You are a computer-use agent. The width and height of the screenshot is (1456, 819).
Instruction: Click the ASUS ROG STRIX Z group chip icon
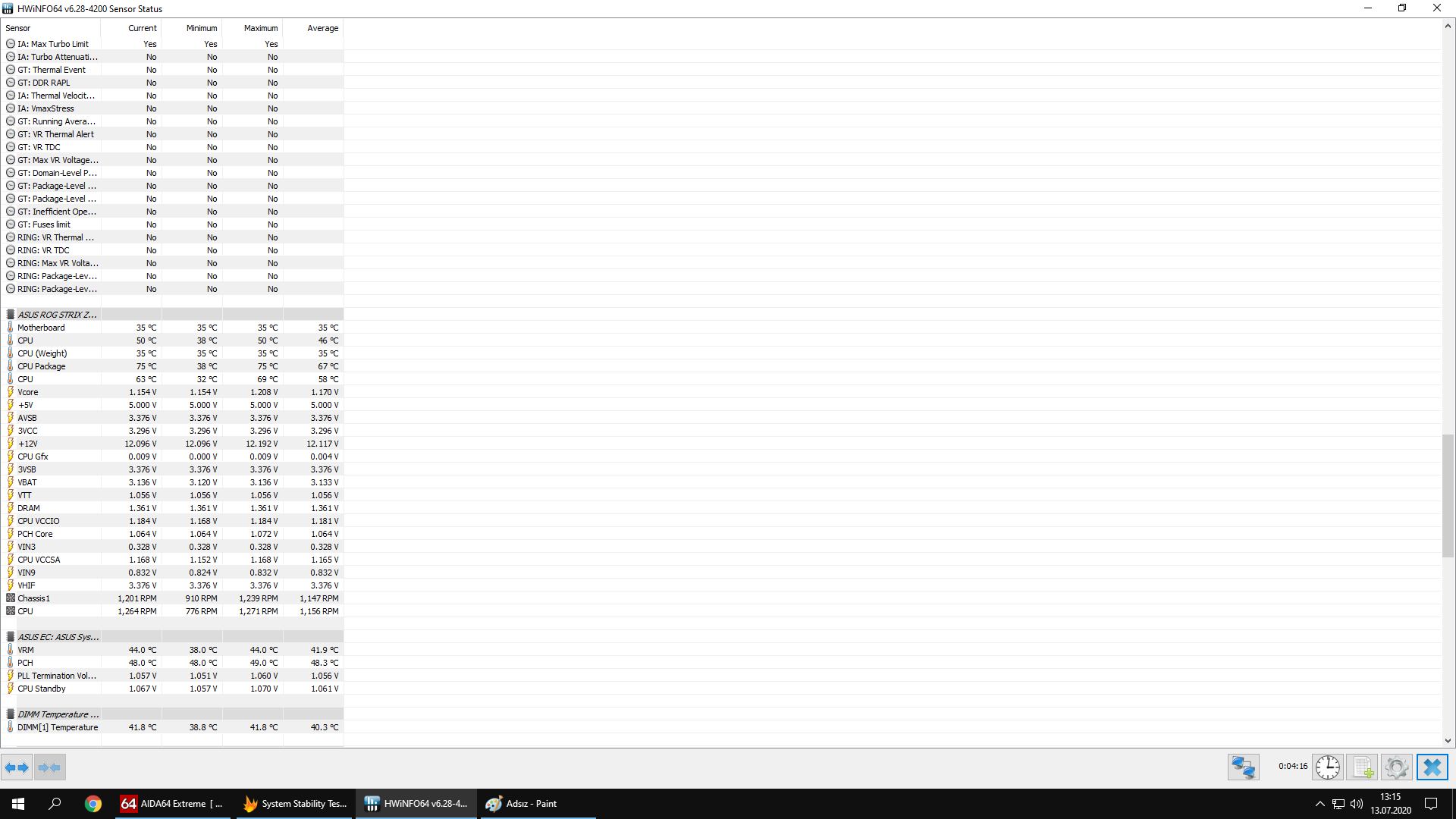11,315
